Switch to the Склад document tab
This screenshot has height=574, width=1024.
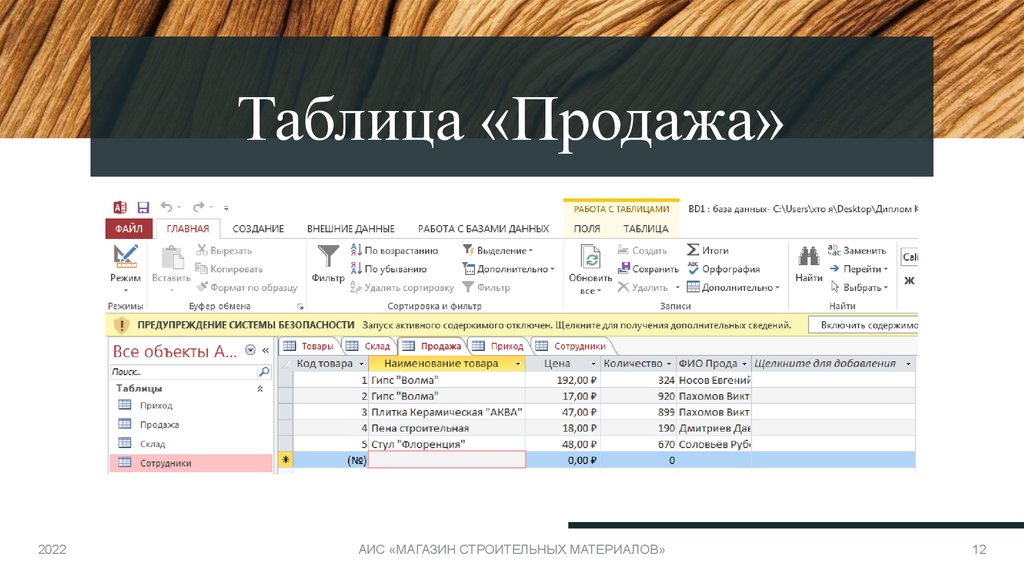click(x=368, y=346)
